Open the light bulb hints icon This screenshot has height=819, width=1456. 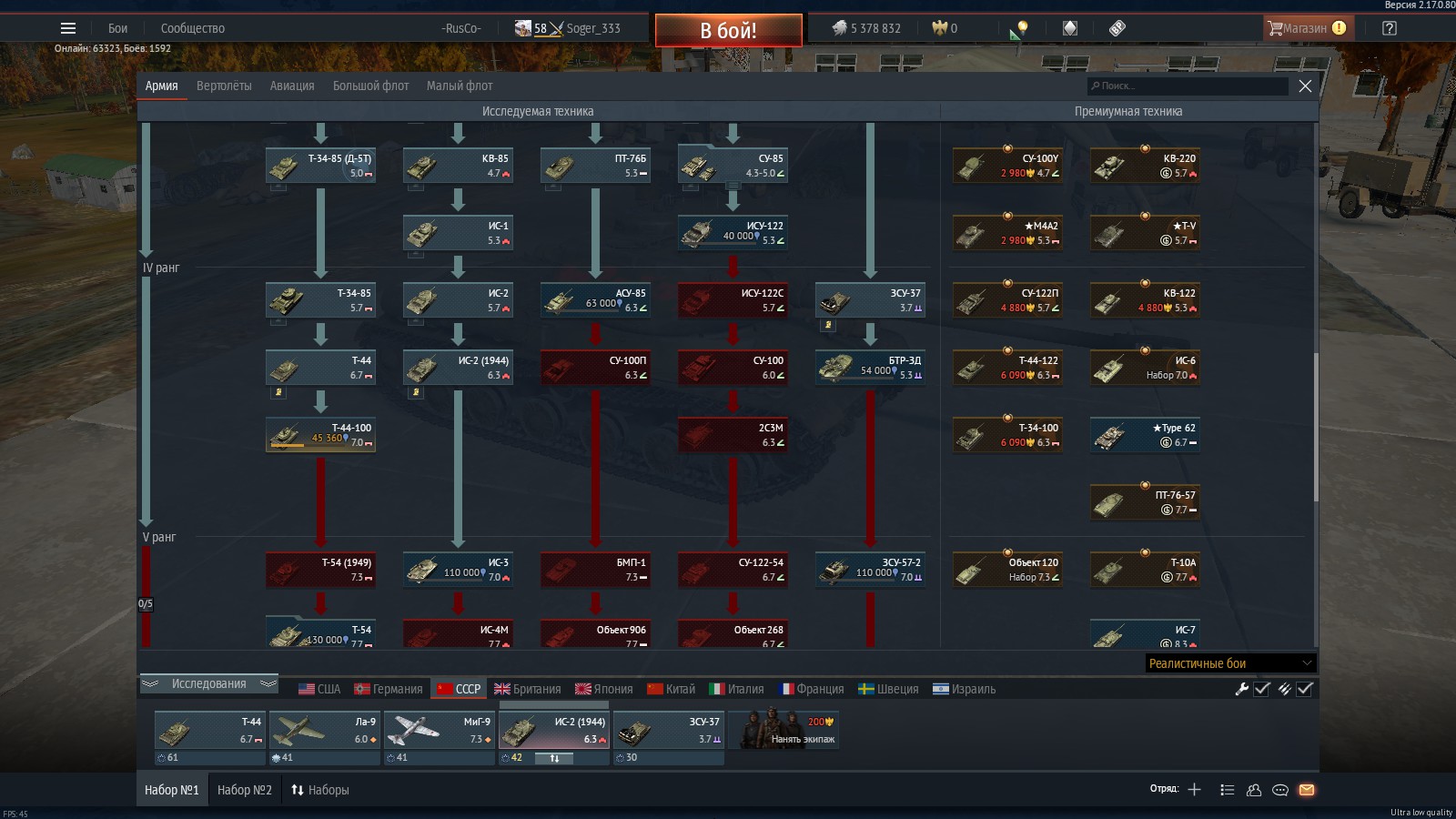click(x=1021, y=28)
